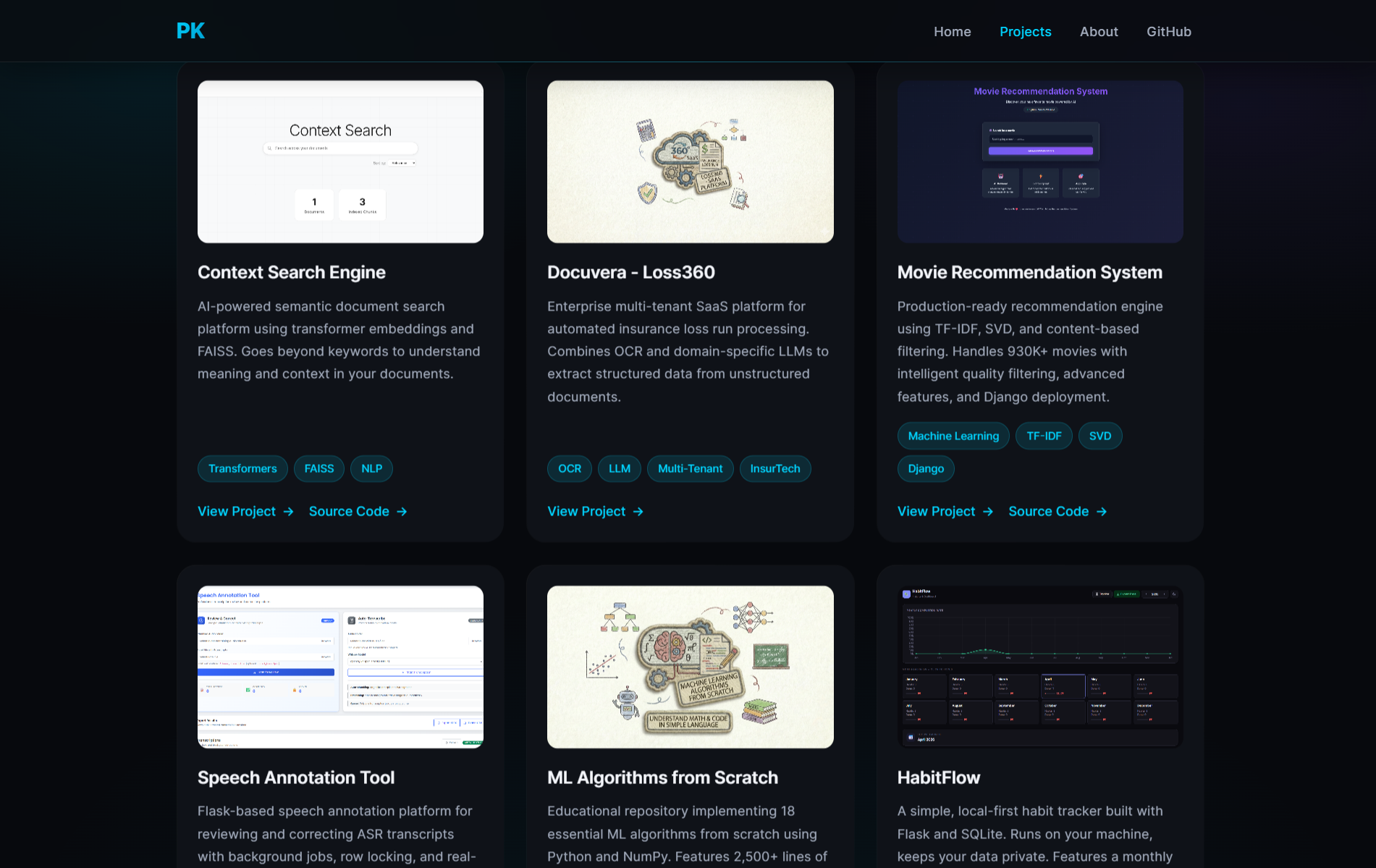Open the Docuvera - Loss360 preview image
Viewport: 1376px width, 868px height.
click(x=690, y=161)
